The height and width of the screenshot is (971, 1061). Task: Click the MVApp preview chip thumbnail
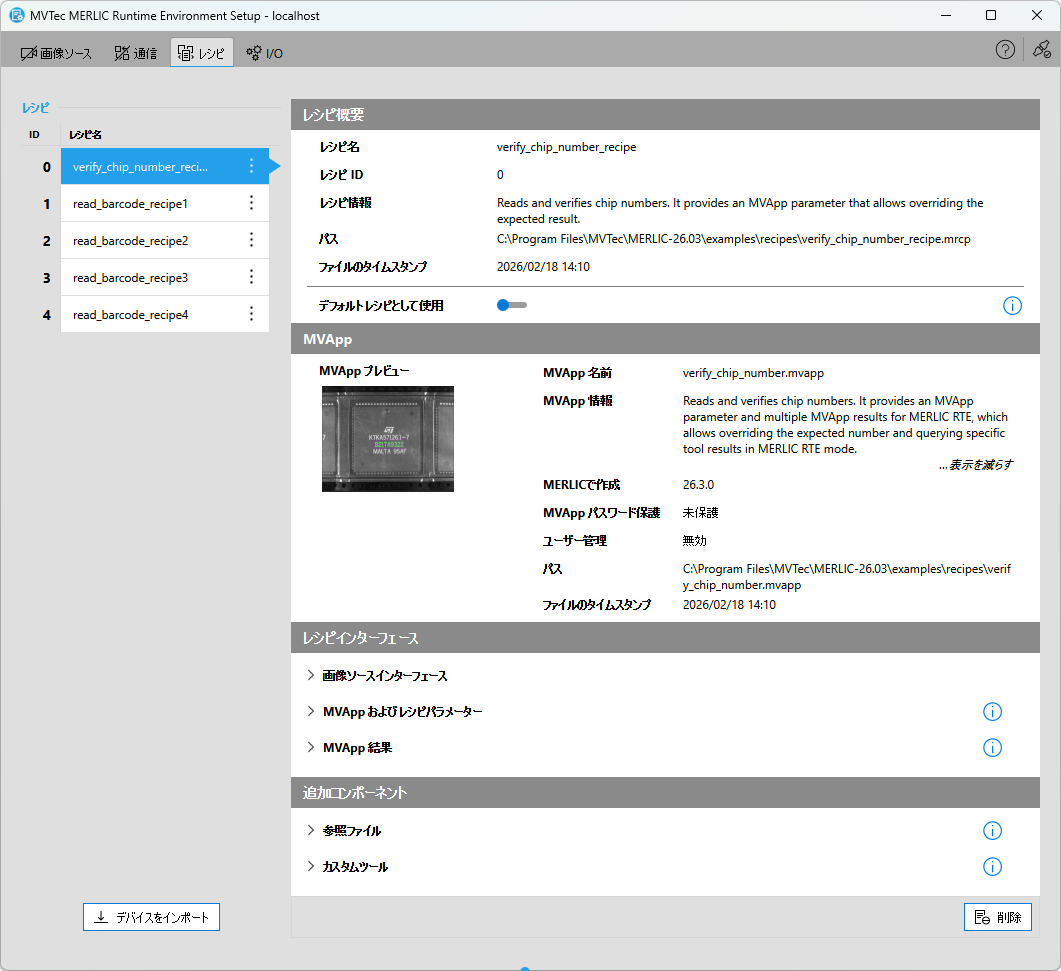tap(388, 439)
